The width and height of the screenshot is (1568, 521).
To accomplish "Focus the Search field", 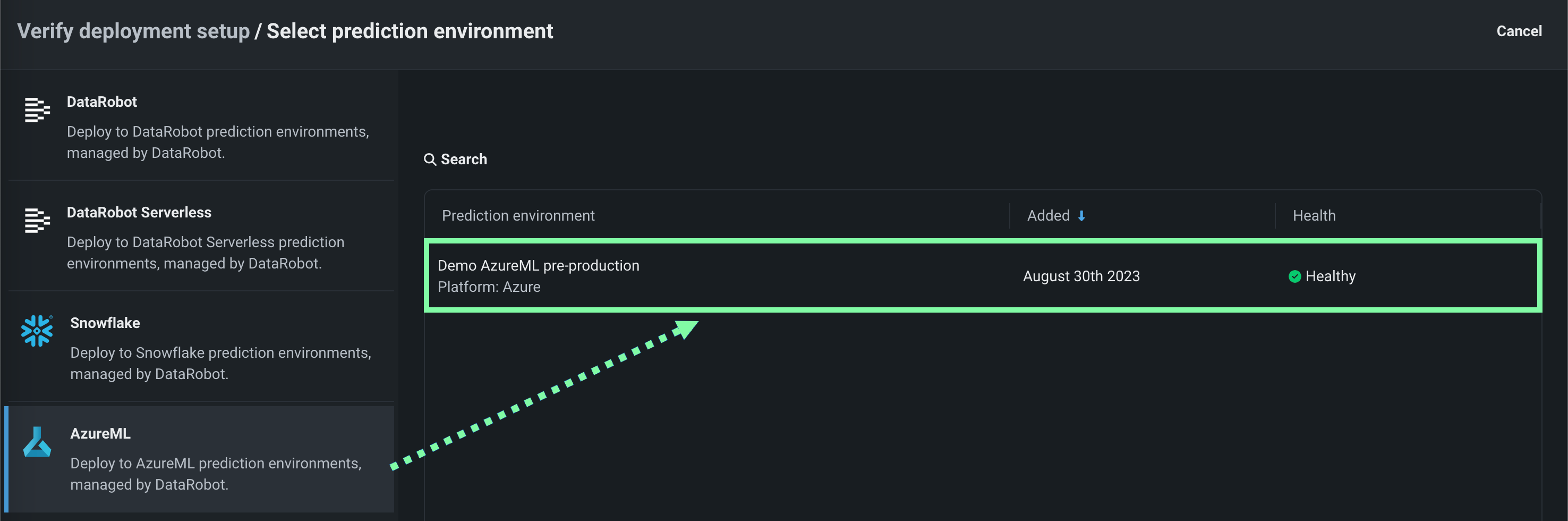I will click(x=464, y=159).
